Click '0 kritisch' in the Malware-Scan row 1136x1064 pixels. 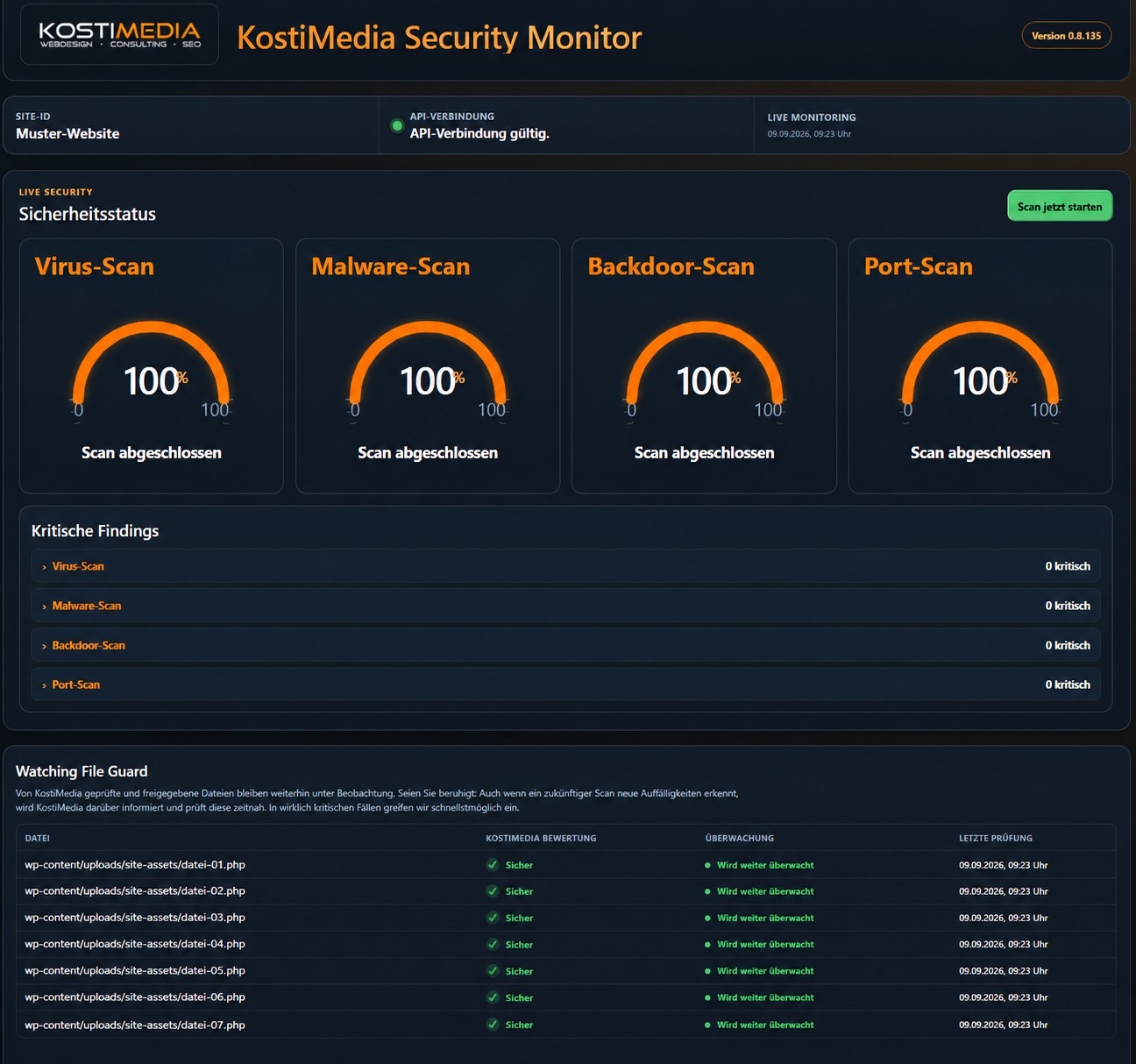(x=1068, y=606)
